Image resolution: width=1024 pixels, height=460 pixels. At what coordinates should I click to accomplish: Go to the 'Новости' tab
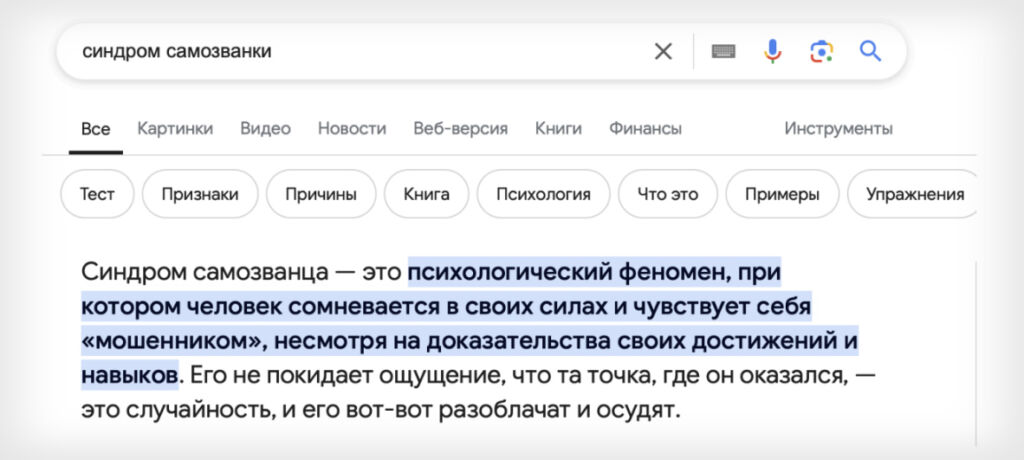(351, 129)
